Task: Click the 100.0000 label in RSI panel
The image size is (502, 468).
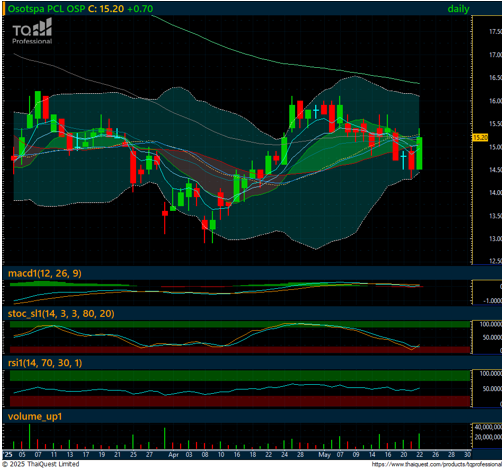Action: [491, 374]
